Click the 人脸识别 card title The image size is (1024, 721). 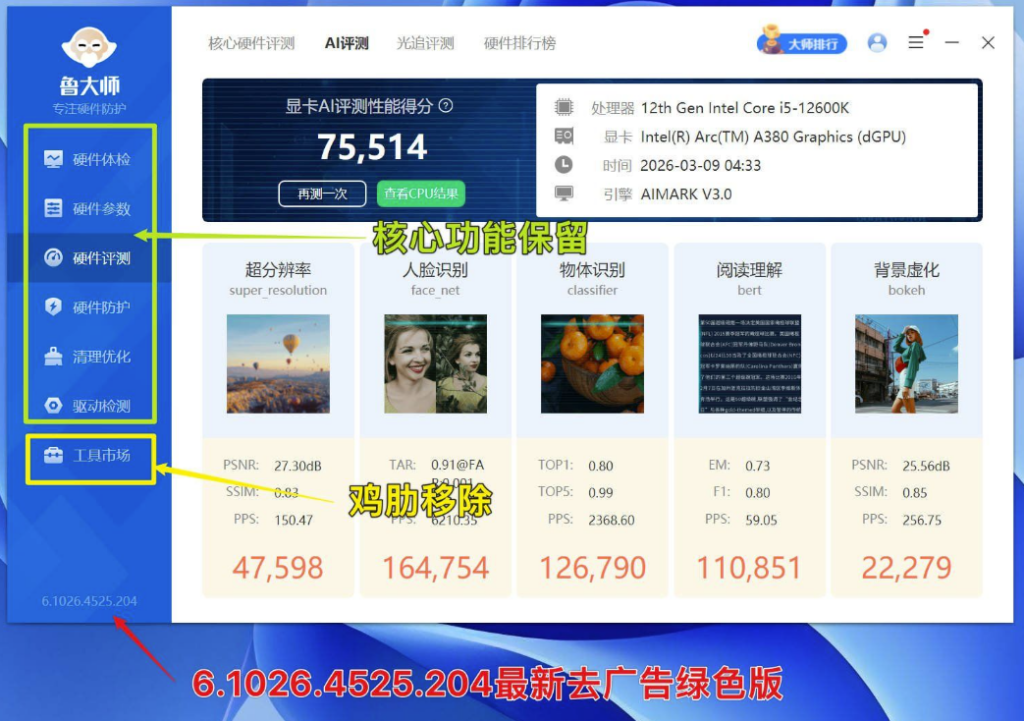[436, 270]
